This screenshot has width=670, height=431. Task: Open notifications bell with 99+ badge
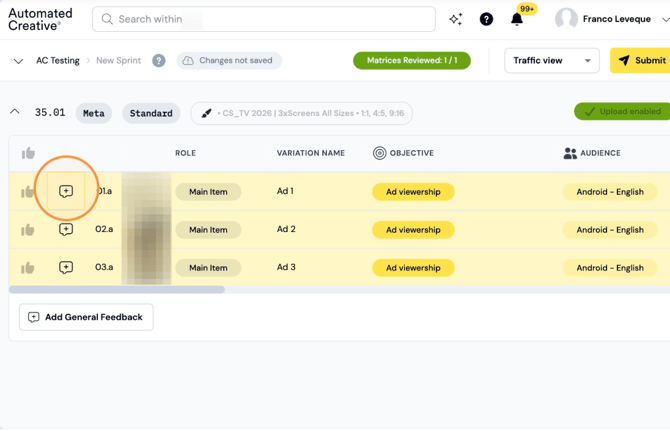pyautogui.click(x=517, y=19)
